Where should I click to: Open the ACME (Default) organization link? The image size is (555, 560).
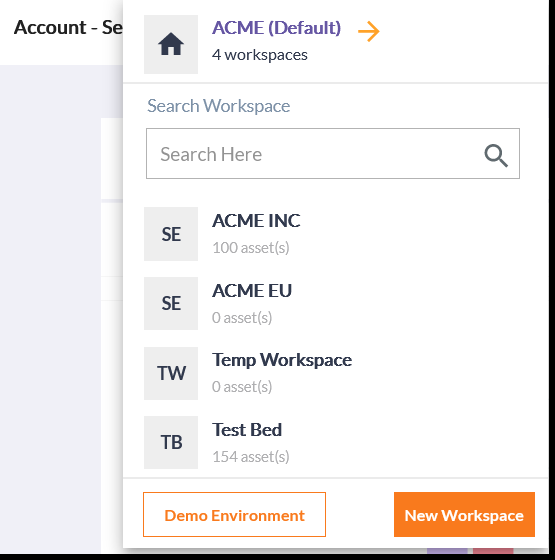pyautogui.click(x=276, y=28)
